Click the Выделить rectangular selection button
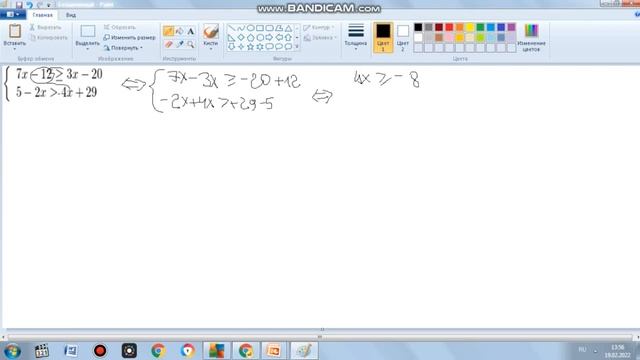640x360 pixels. 87,31
